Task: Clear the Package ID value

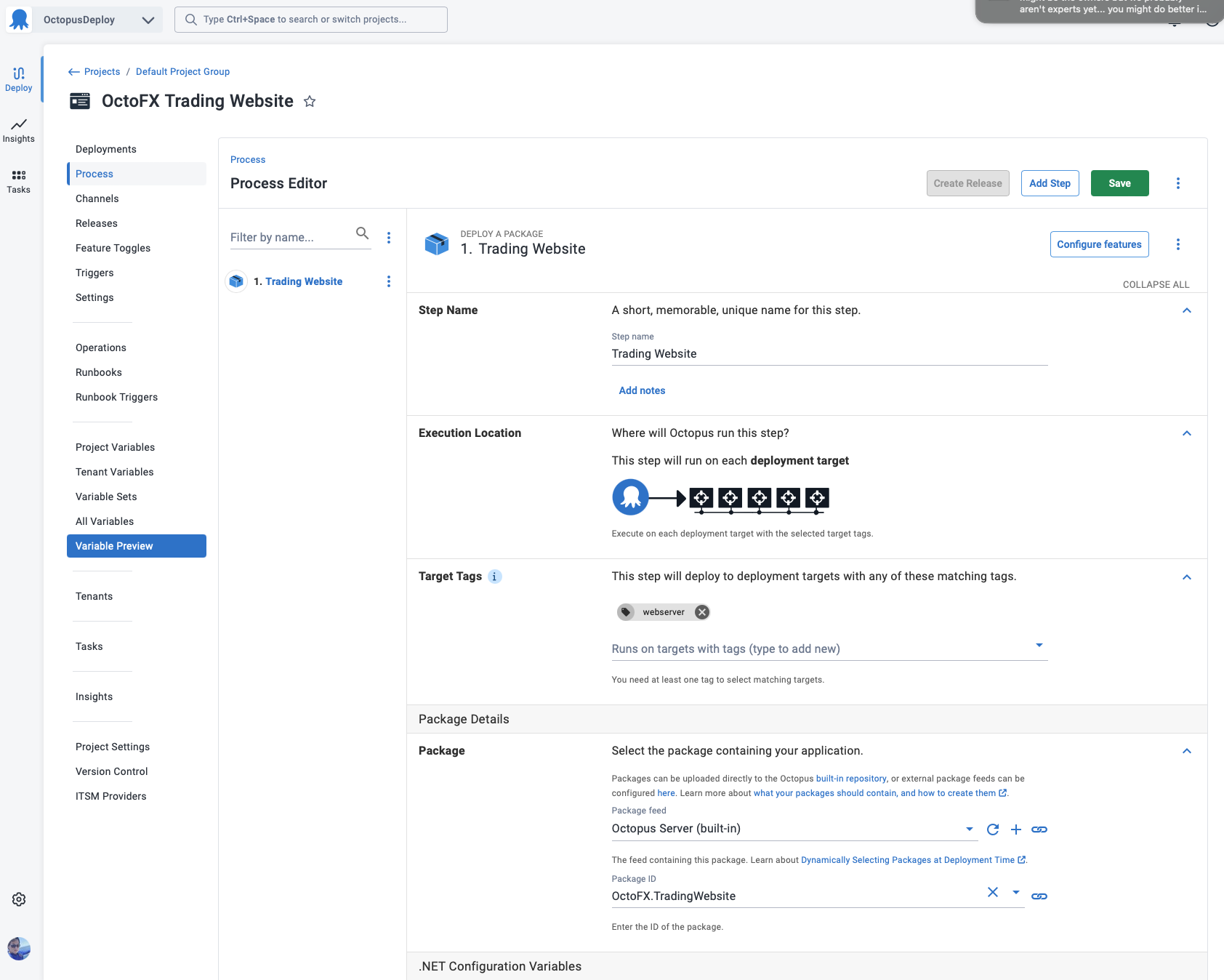Action: (x=993, y=892)
